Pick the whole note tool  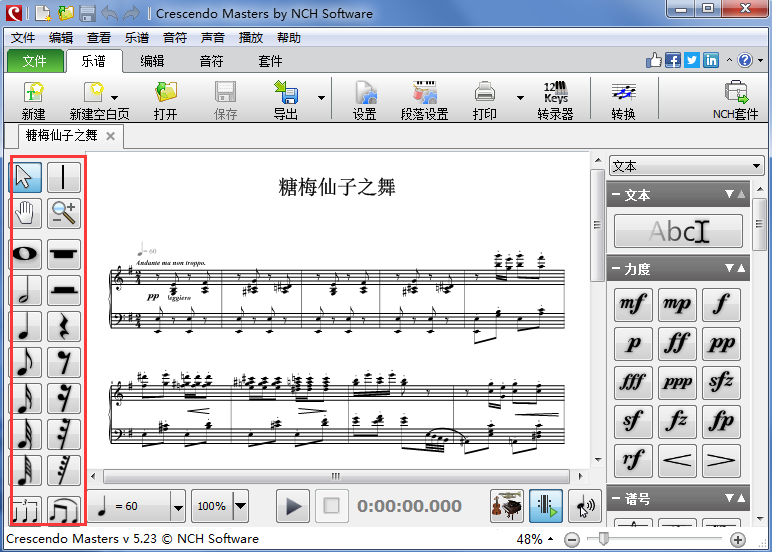tap(25, 254)
